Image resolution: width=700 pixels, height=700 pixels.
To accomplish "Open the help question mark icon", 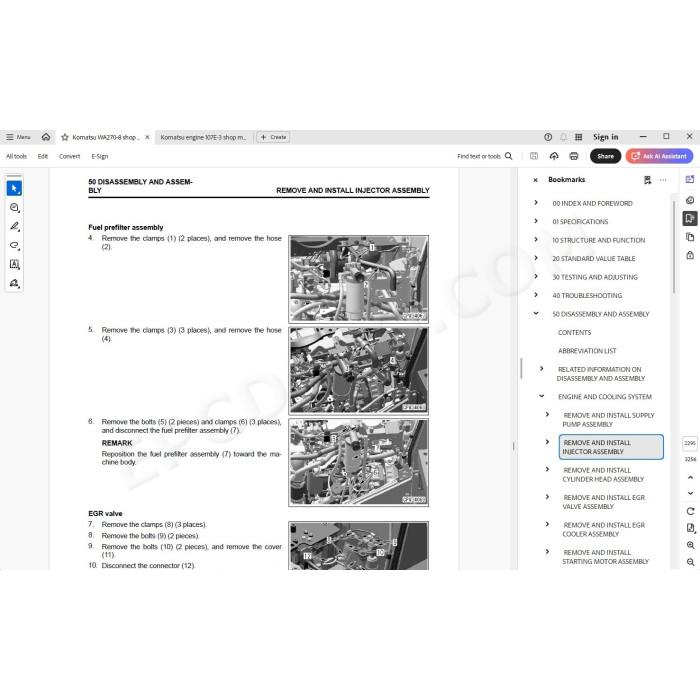I will (x=548, y=137).
